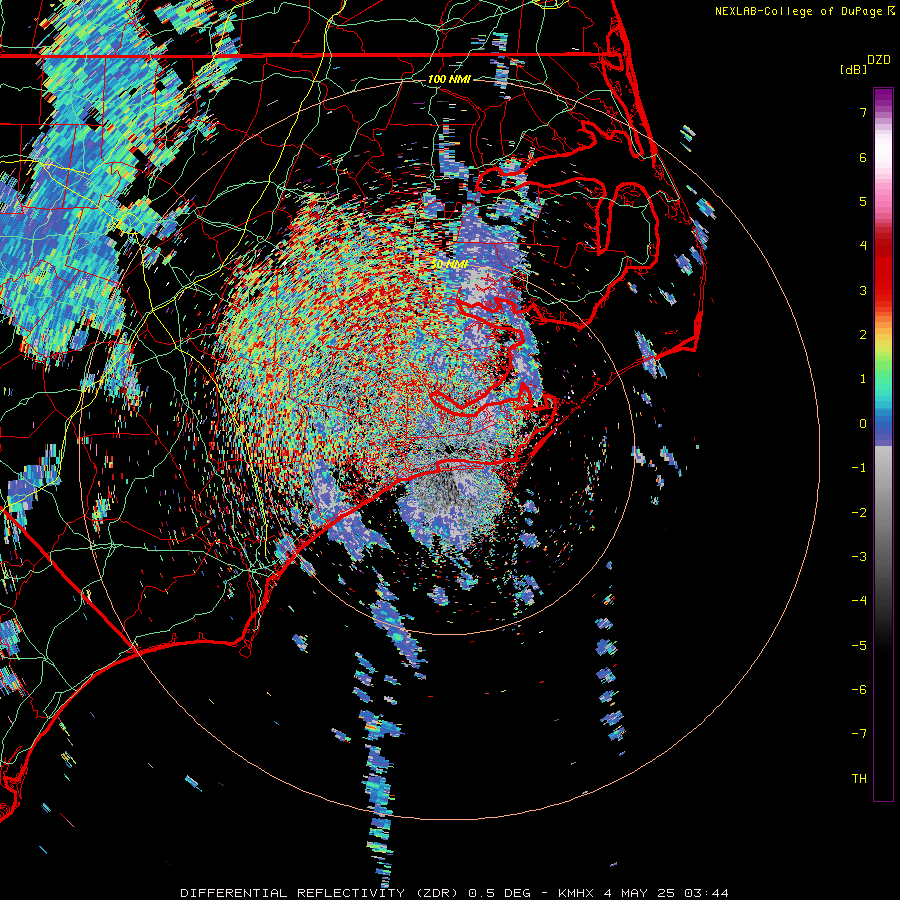Click the 50 NMI range ring label
Screen dimensions: 900x900
tap(450, 265)
